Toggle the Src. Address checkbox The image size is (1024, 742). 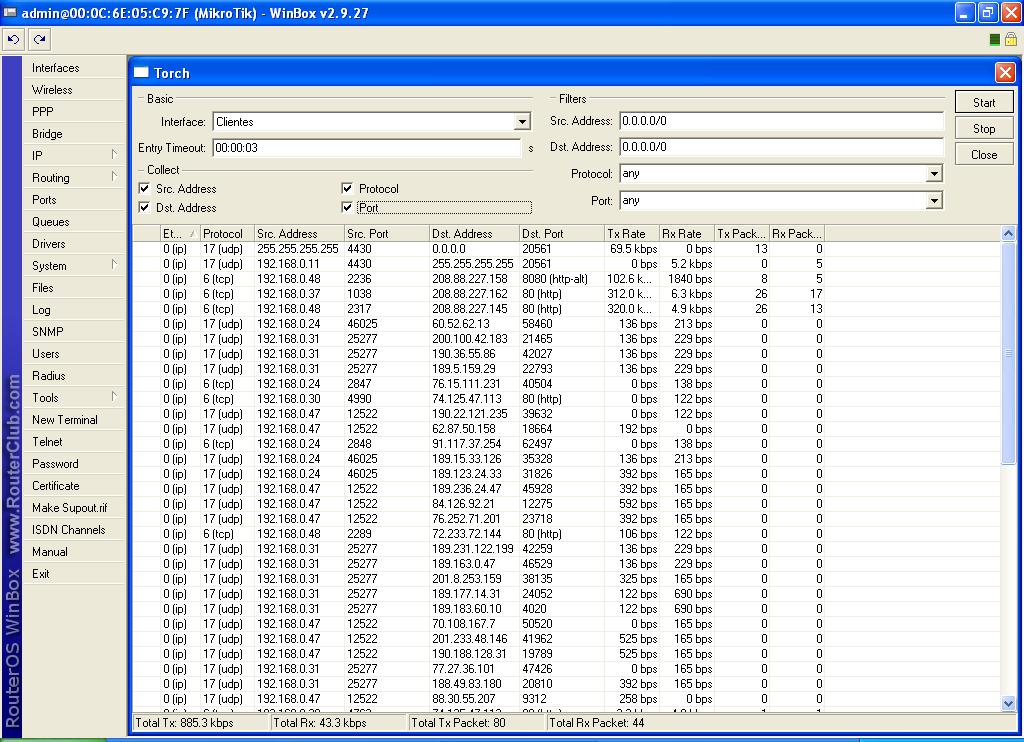145,189
